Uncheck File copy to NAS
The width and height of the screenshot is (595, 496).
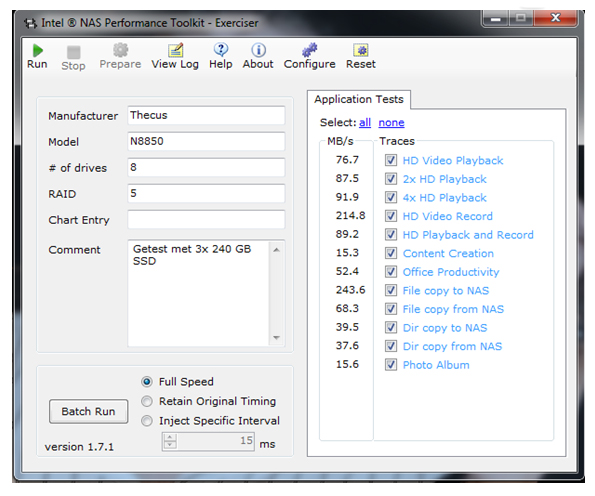point(391,290)
